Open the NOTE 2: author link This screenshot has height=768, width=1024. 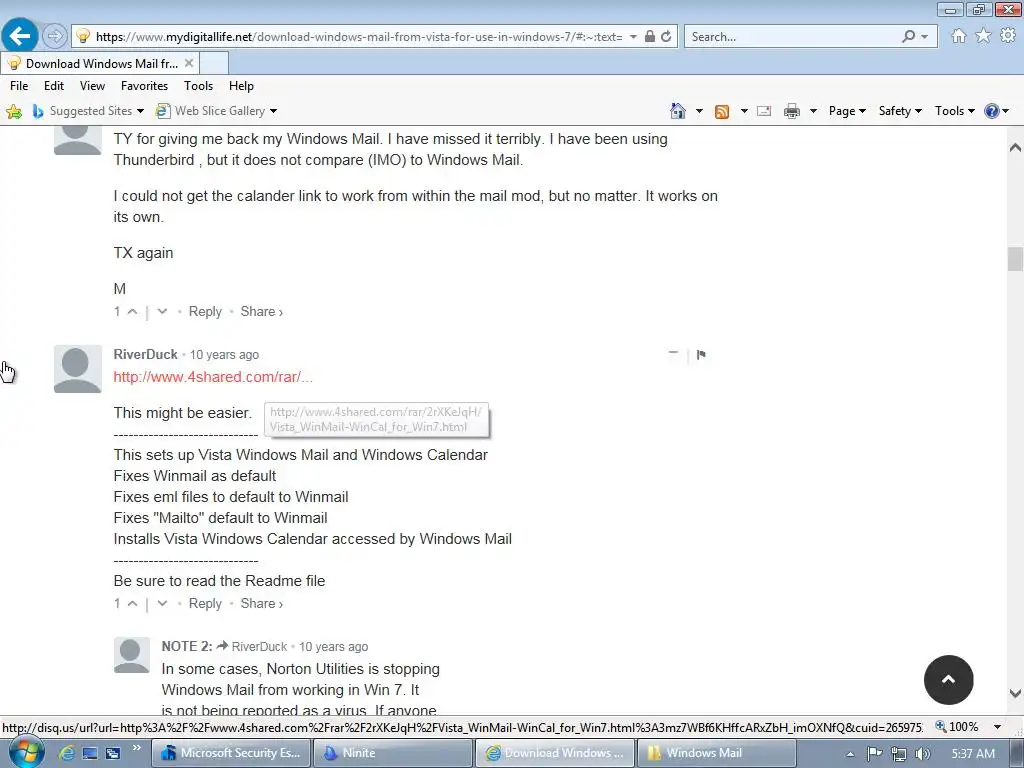click(x=187, y=647)
